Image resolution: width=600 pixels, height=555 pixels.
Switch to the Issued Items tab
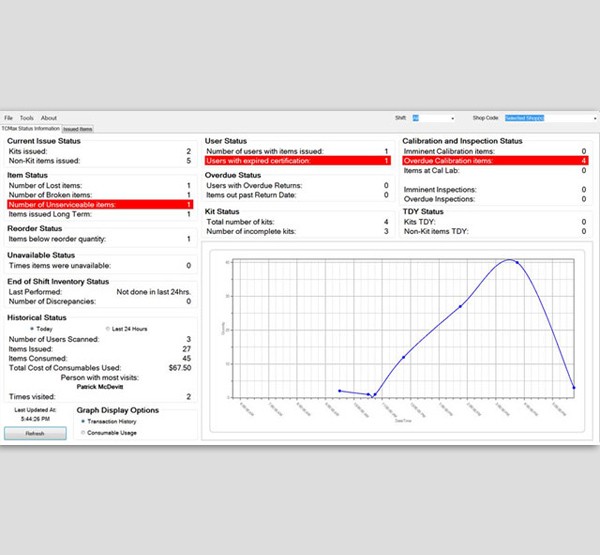79,129
